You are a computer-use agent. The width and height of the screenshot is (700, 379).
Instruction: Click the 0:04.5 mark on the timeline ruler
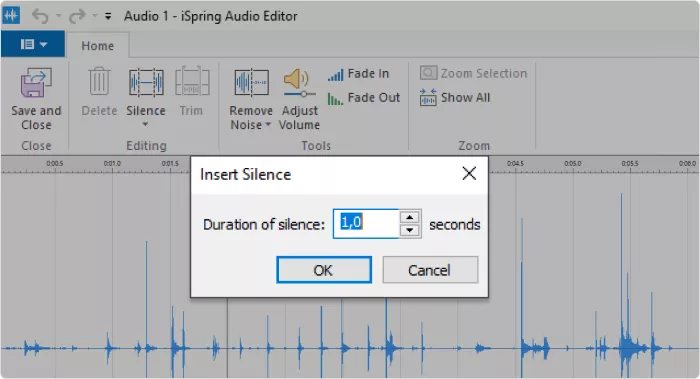click(515, 164)
